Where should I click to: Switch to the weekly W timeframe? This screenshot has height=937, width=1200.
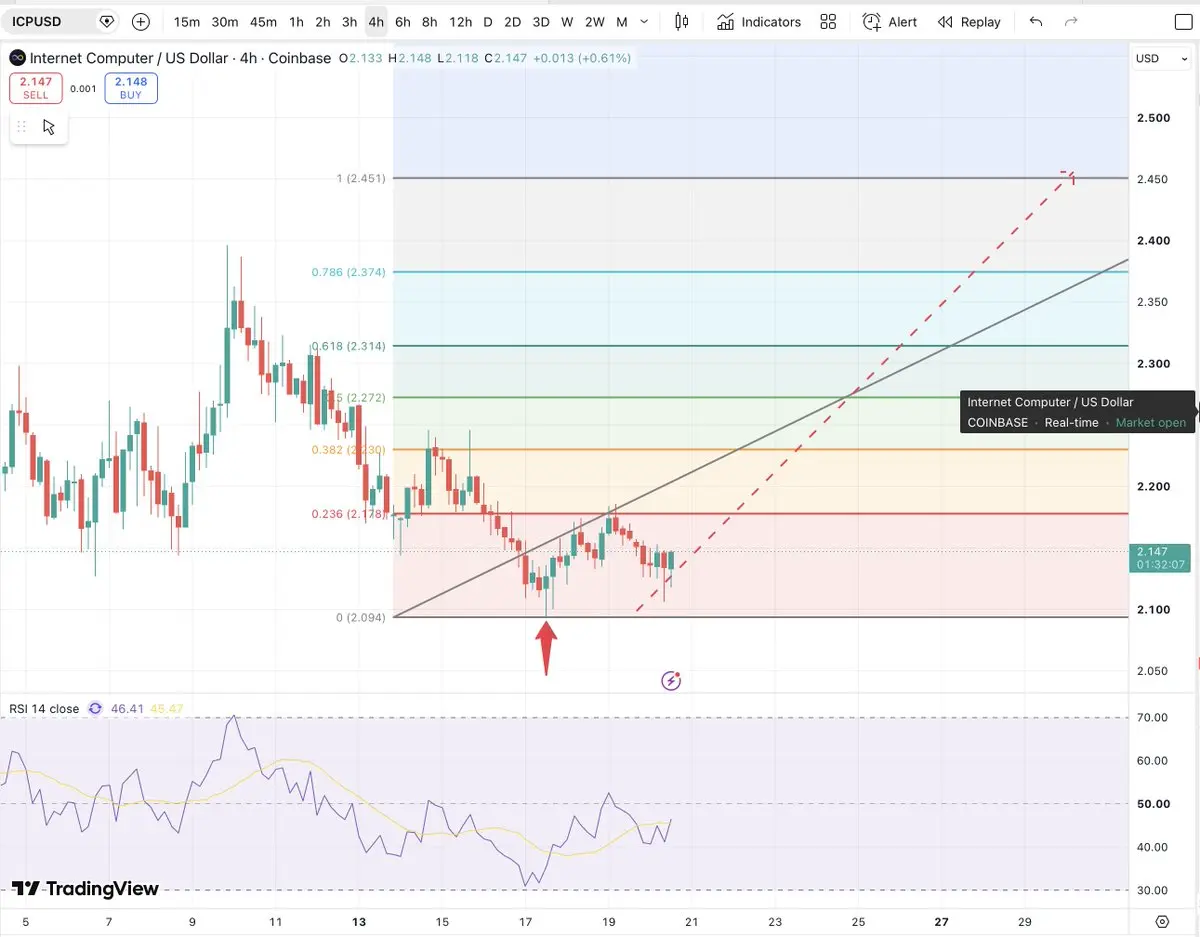pyautogui.click(x=567, y=22)
